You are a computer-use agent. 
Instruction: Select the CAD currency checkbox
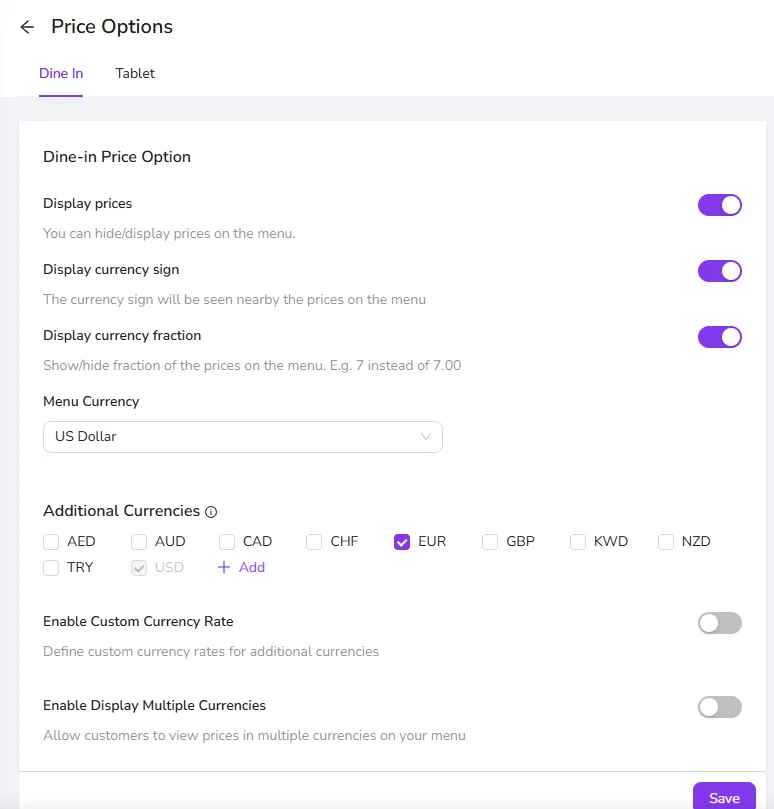(x=227, y=542)
